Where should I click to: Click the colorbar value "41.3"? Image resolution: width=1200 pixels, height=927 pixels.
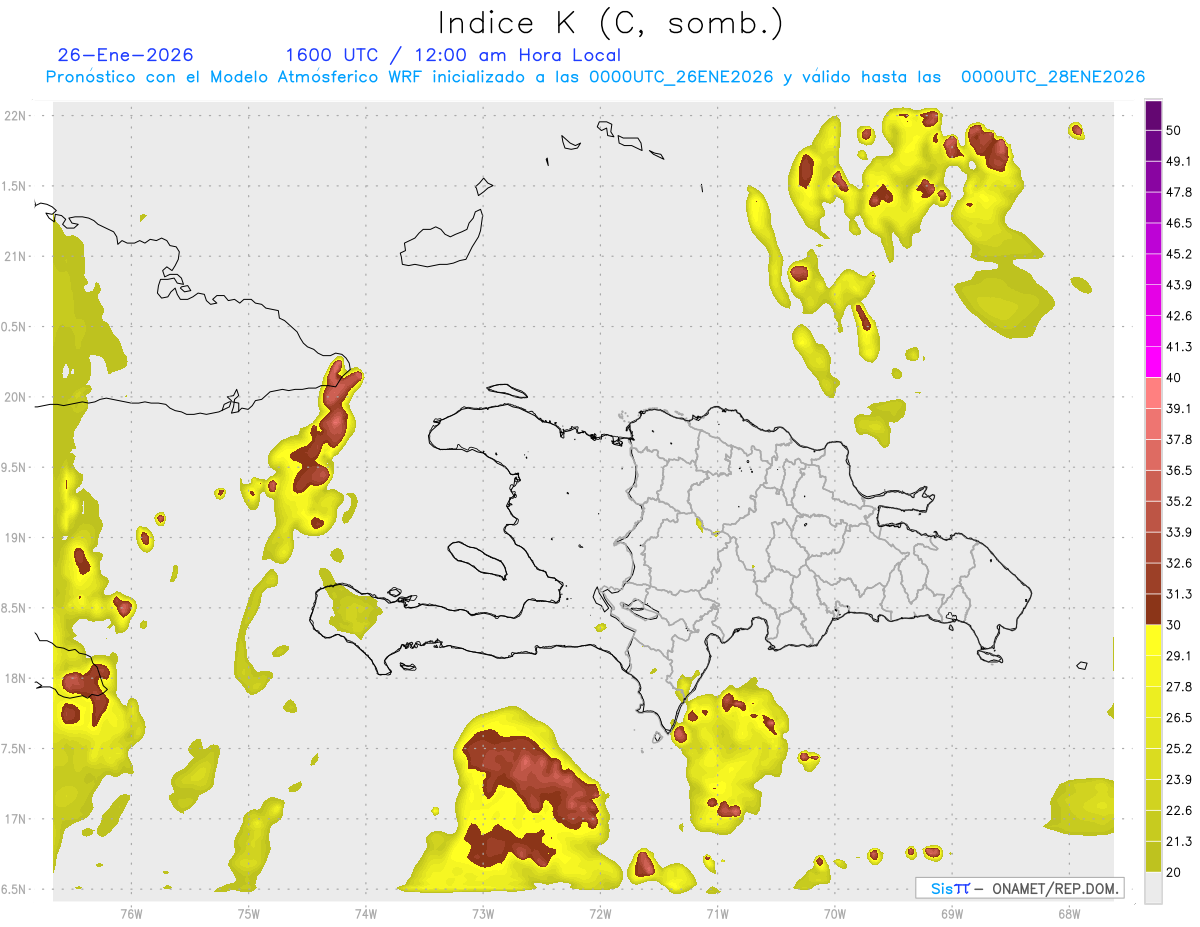click(1179, 347)
